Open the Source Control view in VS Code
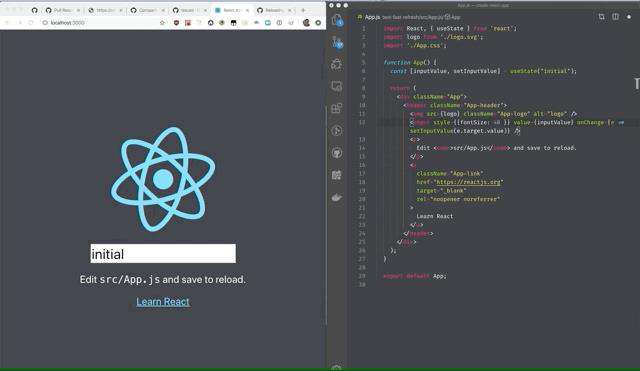The height and width of the screenshot is (371, 640). 337,42
